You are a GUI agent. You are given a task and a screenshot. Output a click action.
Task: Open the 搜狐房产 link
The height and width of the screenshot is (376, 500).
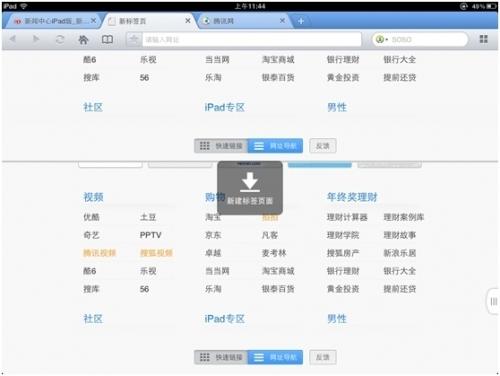pos(343,253)
